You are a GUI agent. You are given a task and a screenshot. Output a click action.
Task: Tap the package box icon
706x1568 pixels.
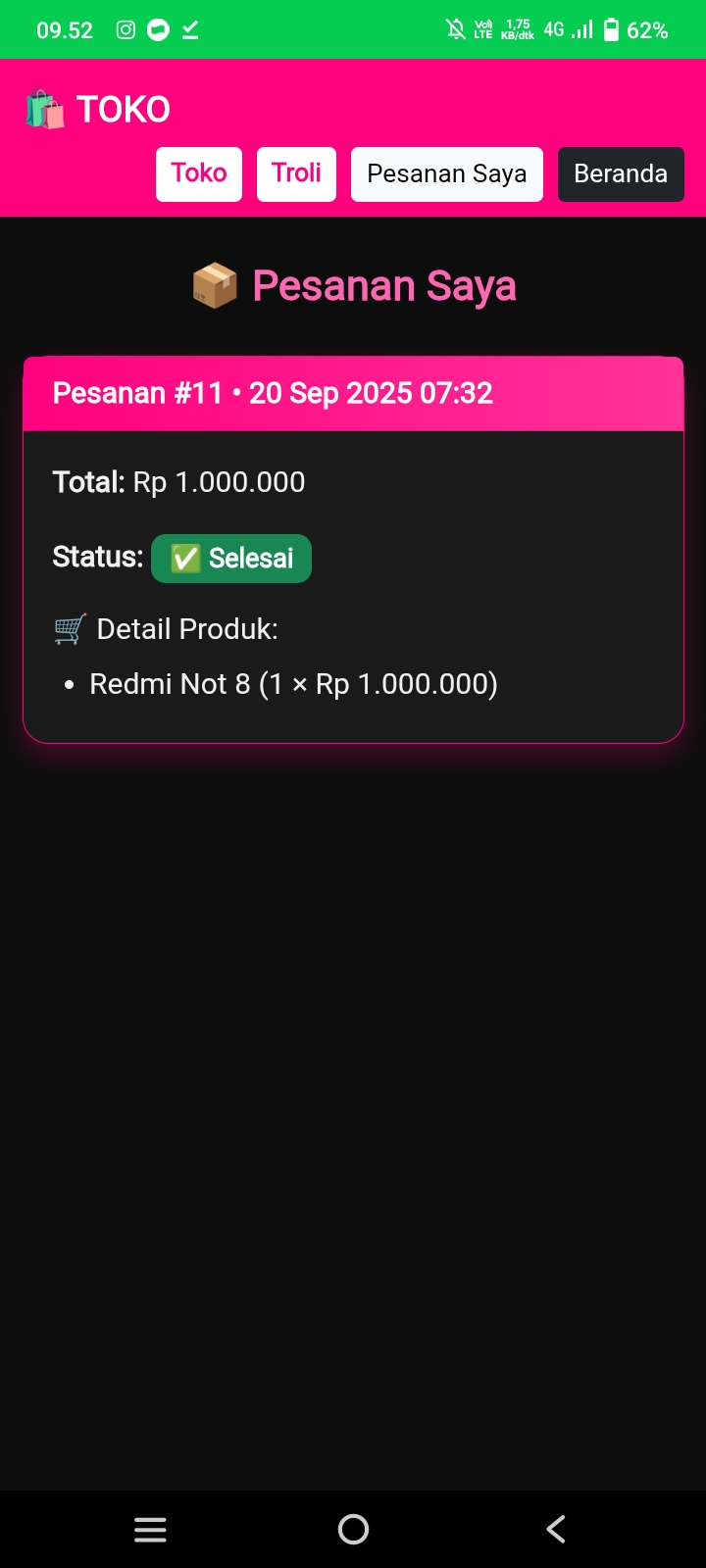[x=215, y=286]
